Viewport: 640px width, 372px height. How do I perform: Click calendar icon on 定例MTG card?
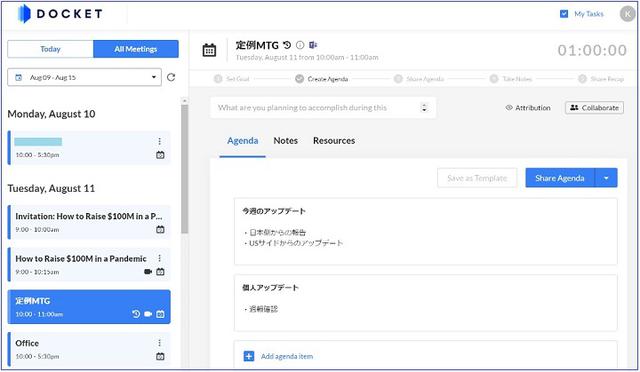(160, 314)
